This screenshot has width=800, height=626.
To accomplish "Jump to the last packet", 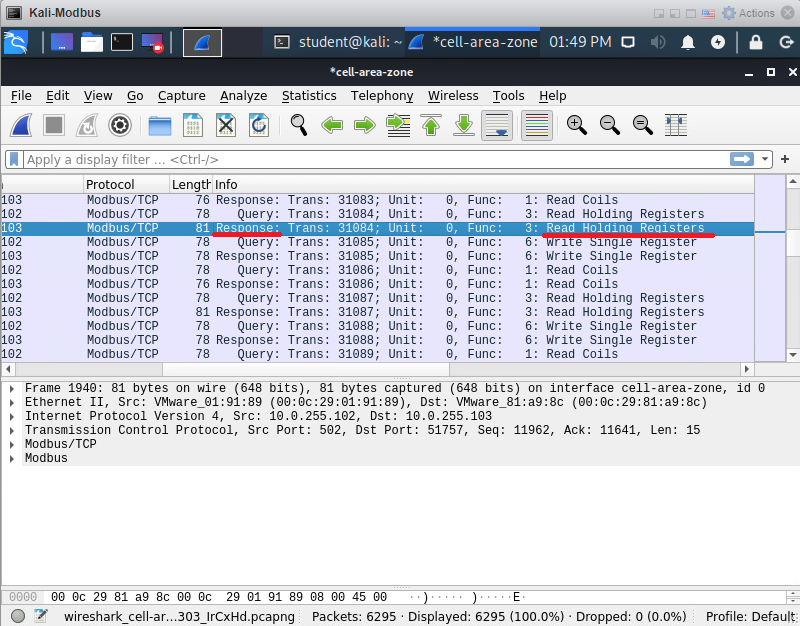I will point(464,125).
